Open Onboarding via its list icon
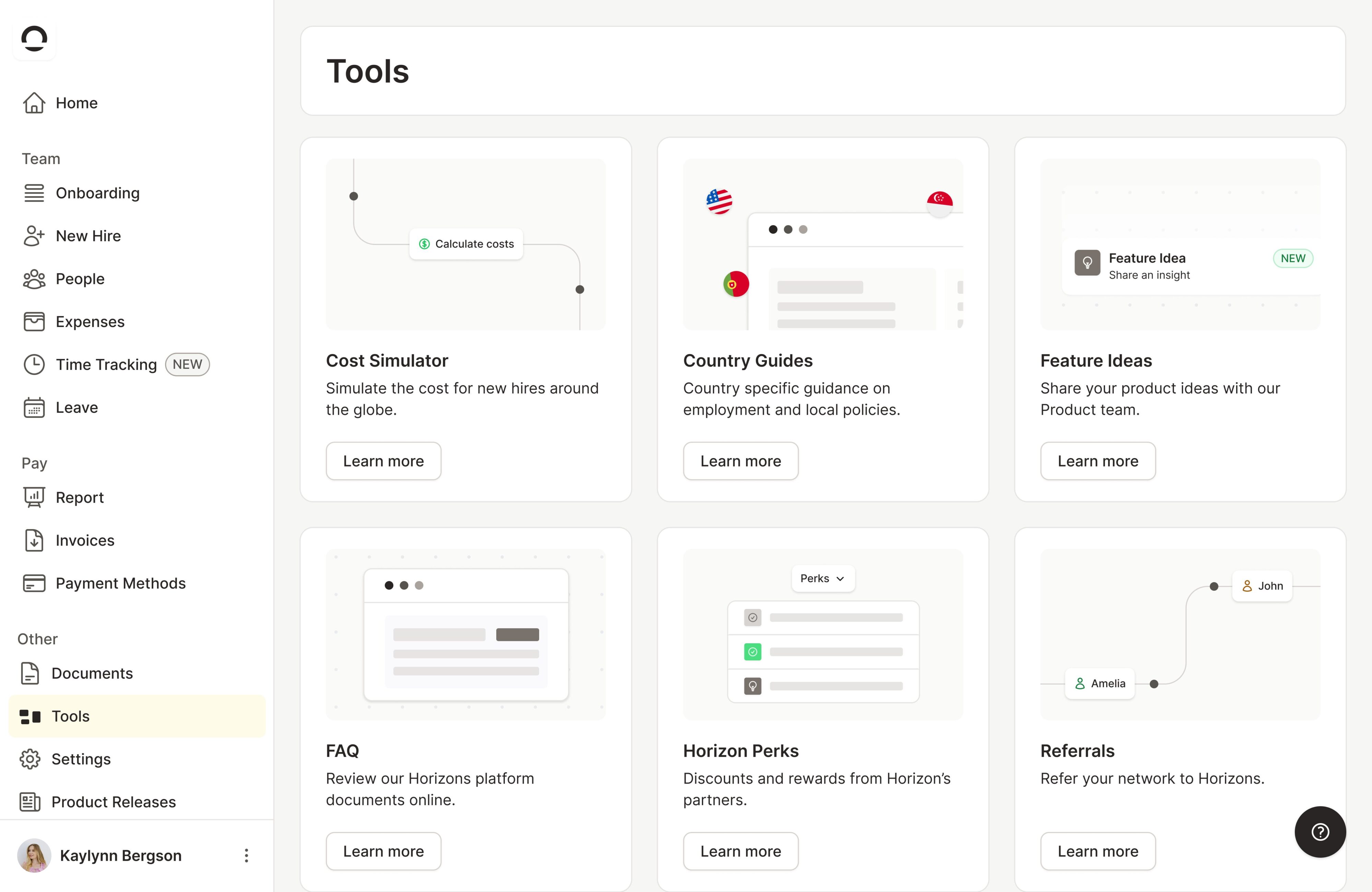Image resolution: width=1372 pixels, height=892 pixels. click(34, 193)
